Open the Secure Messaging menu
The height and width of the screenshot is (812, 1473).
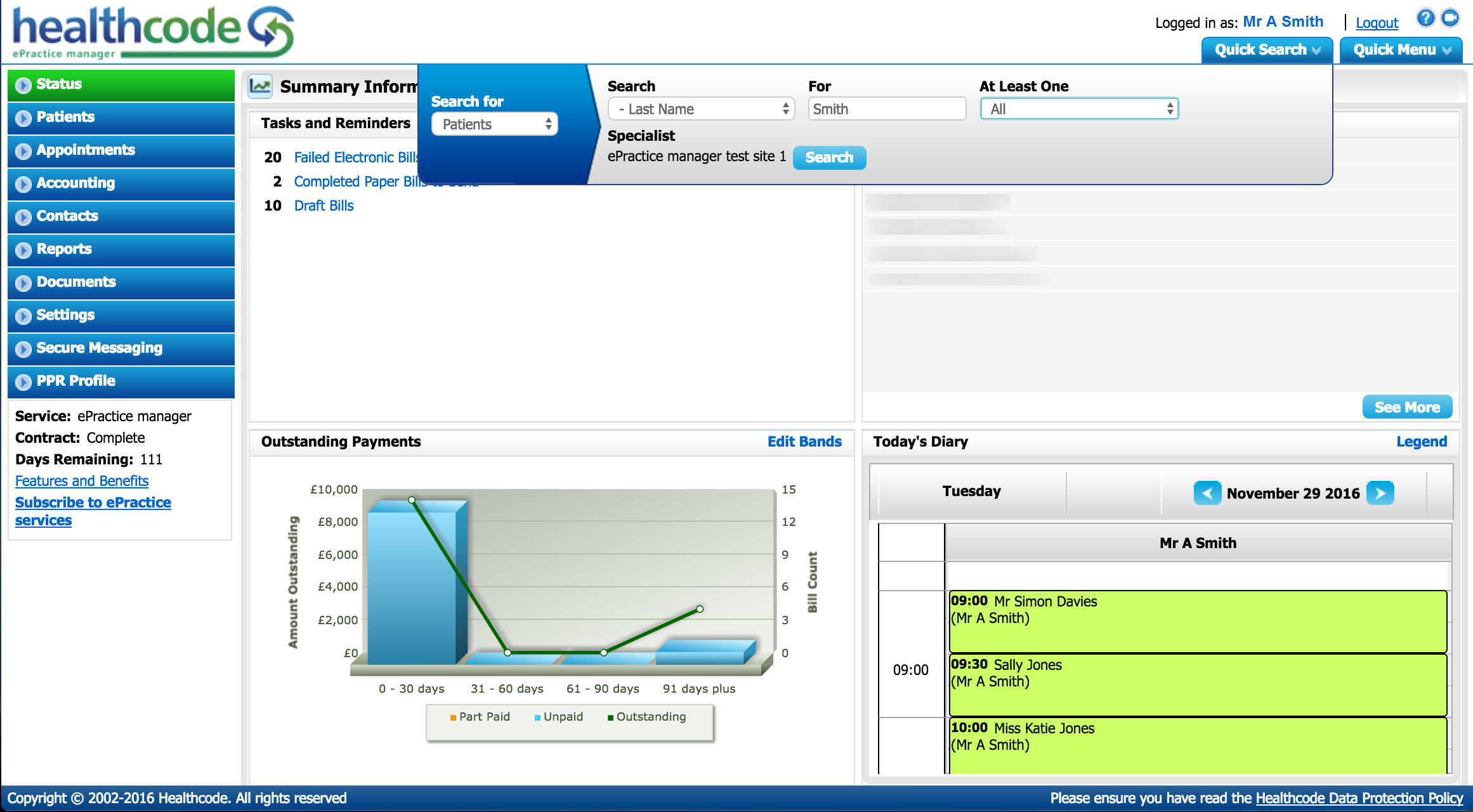tap(121, 349)
